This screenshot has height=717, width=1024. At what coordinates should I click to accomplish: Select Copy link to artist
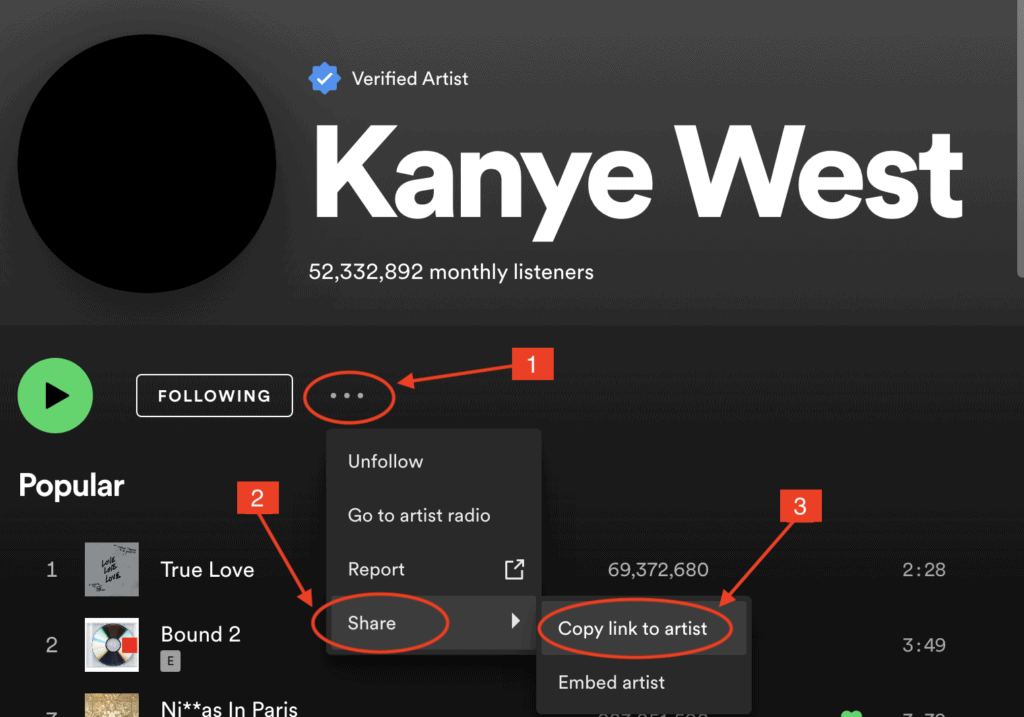pyautogui.click(x=643, y=628)
